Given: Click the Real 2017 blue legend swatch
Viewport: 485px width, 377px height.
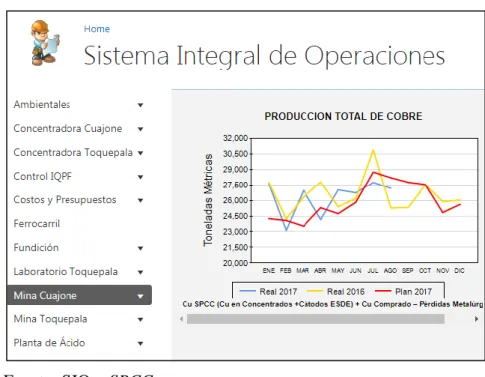Looking at the screenshot, I should 247,291.
